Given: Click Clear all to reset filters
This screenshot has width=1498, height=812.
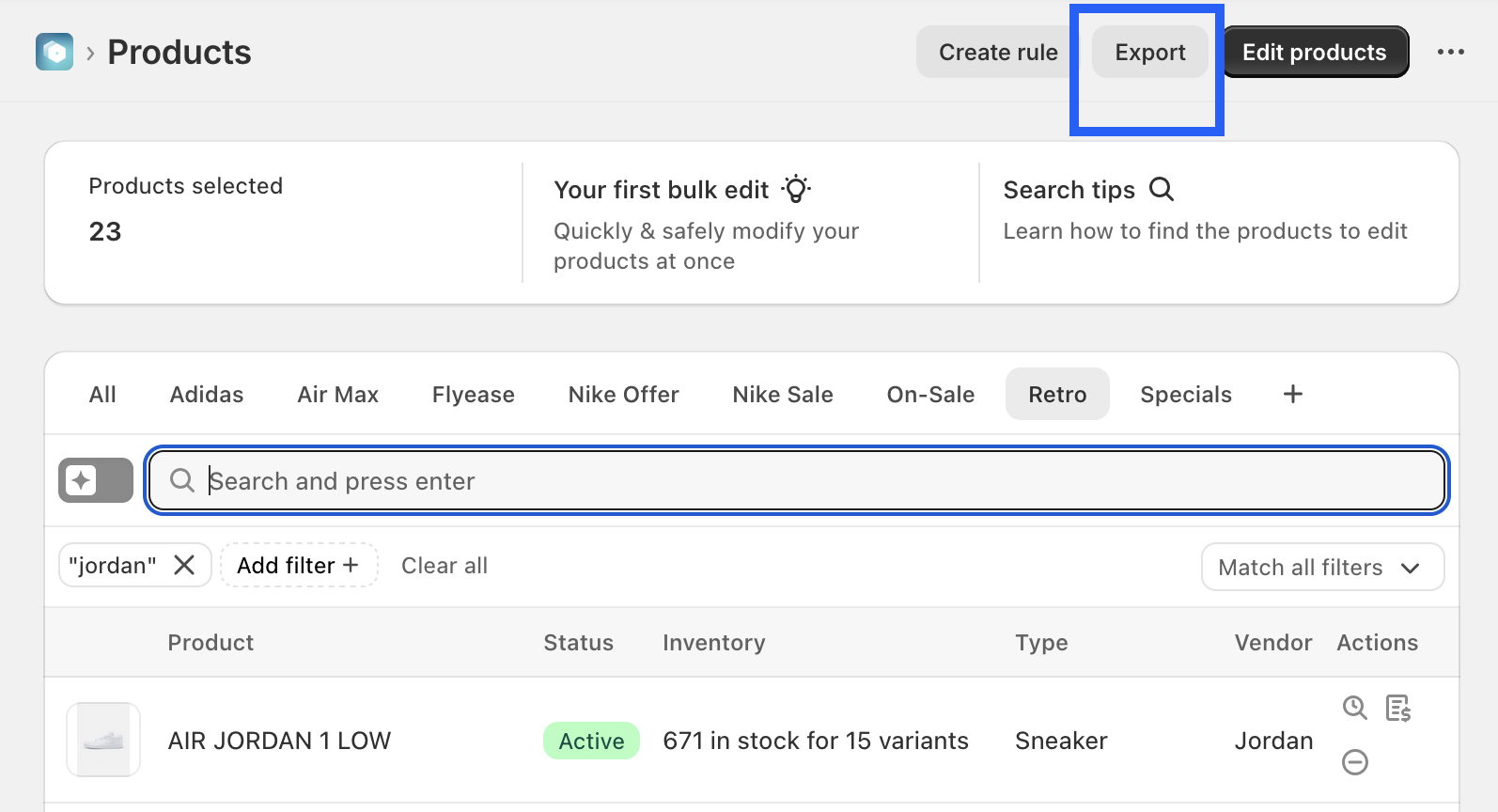Looking at the screenshot, I should tap(444, 565).
